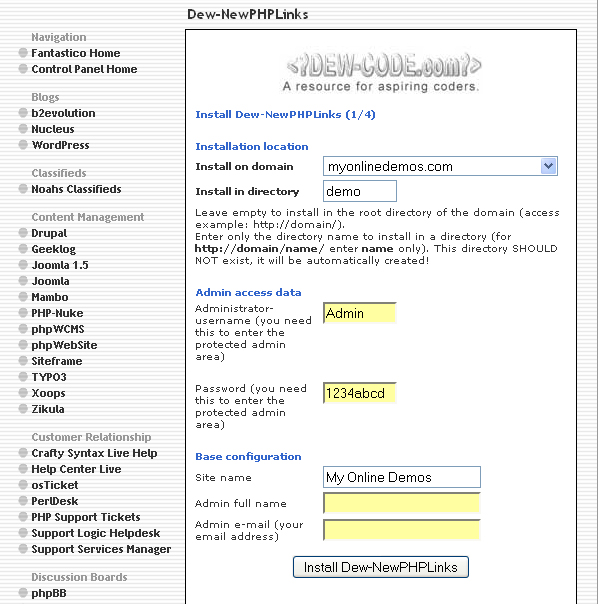Screen dimensions: 598x604
Task: Click the Install in directory field
Action: pos(360,191)
